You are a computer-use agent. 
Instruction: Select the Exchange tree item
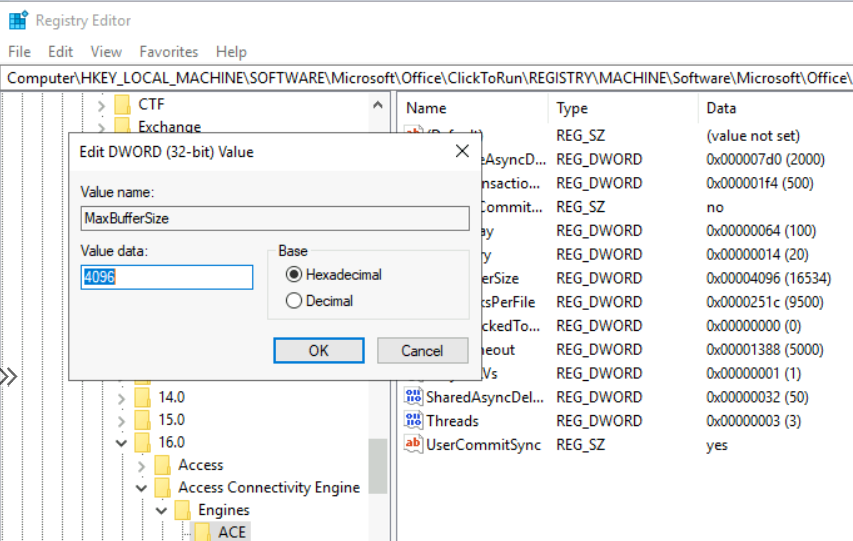[x=169, y=127]
